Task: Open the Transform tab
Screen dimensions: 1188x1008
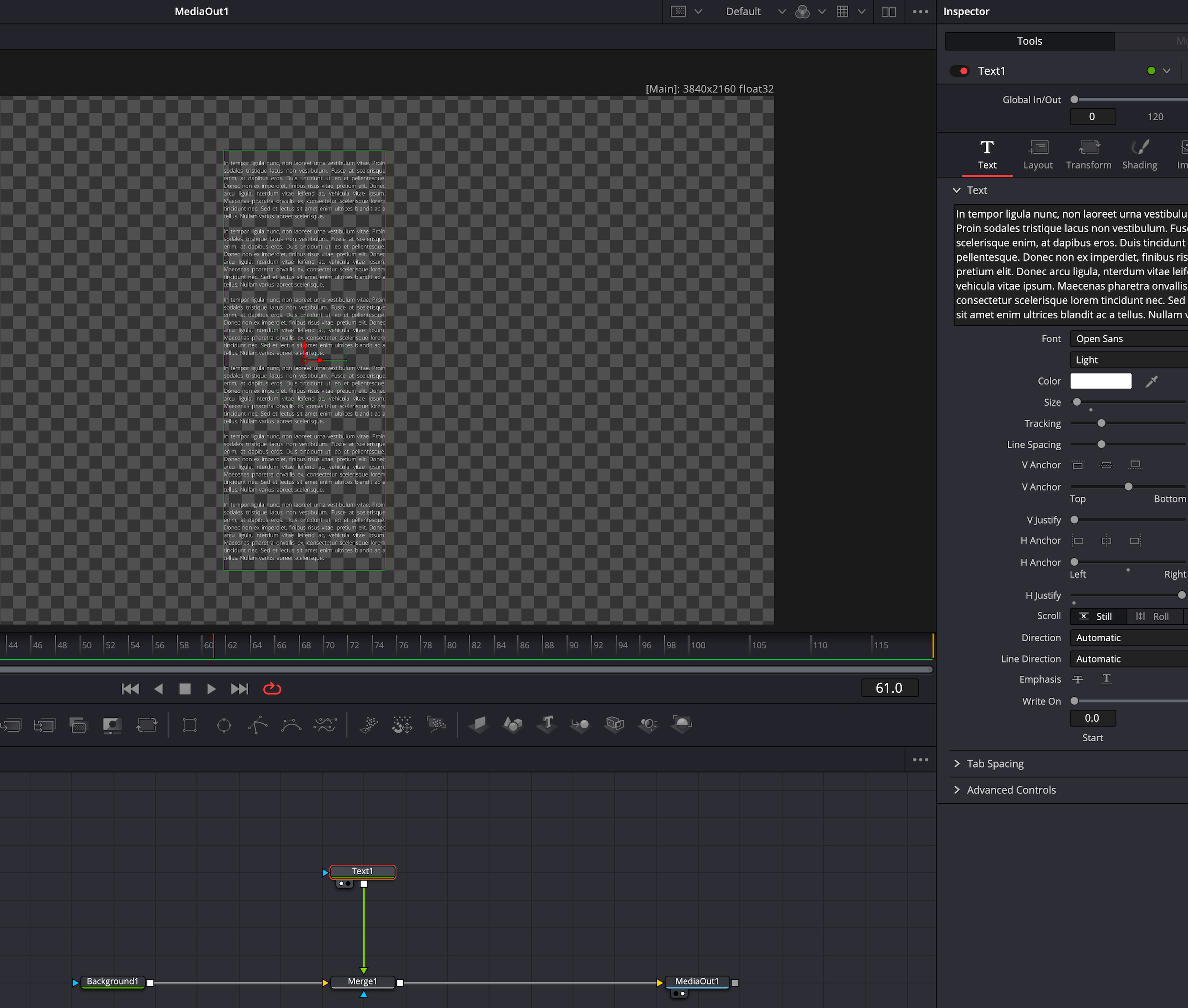Action: tap(1089, 155)
